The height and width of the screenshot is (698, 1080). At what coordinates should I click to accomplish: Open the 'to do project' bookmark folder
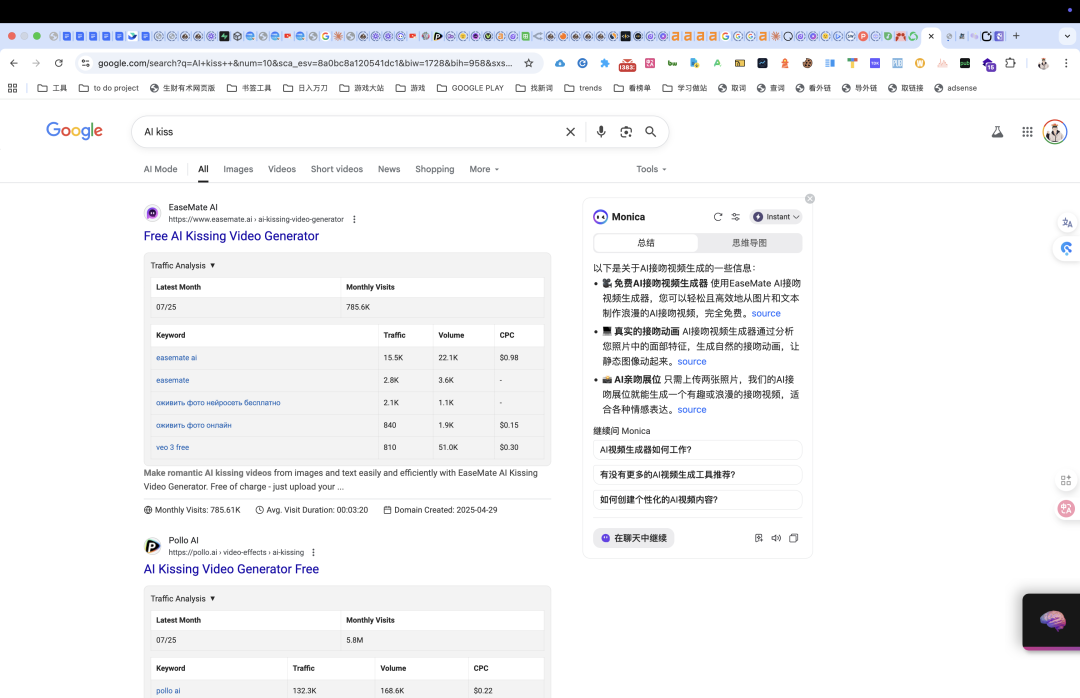[109, 88]
